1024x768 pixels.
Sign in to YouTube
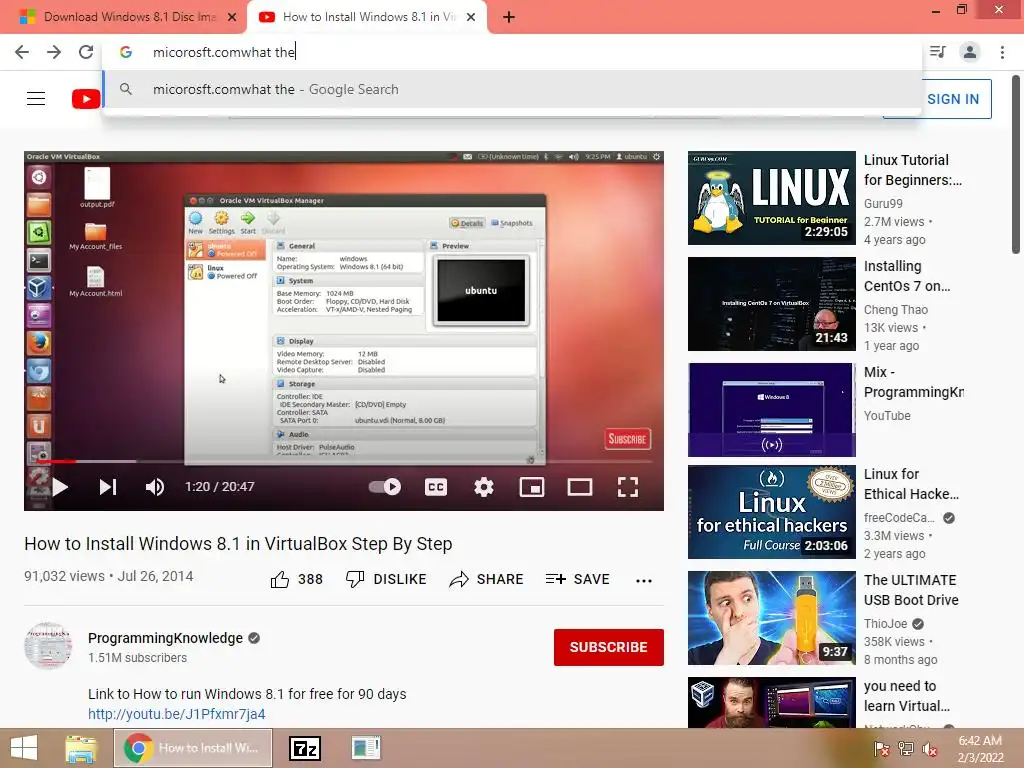coord(953,99)
